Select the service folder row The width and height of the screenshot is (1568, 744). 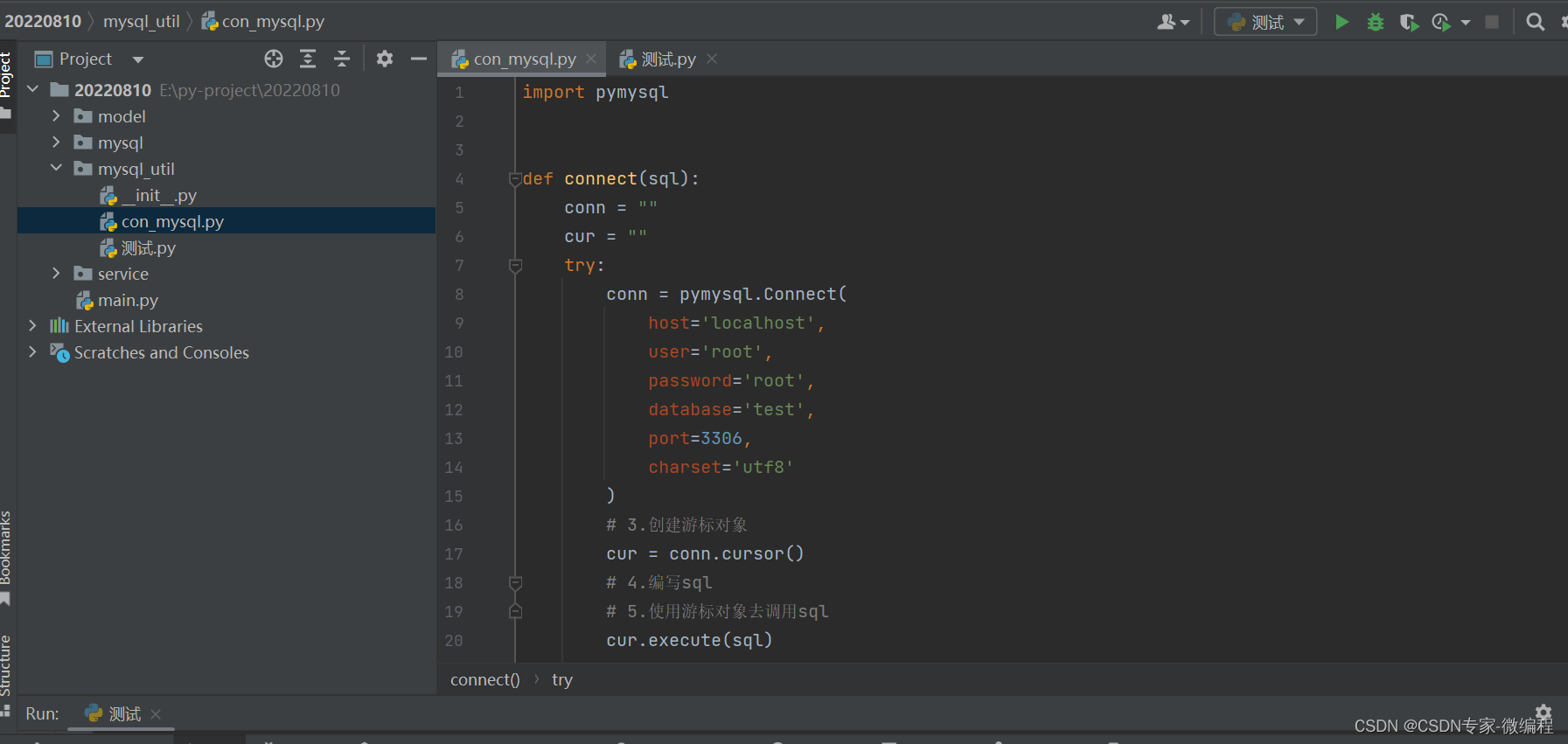tap(226, 274)
